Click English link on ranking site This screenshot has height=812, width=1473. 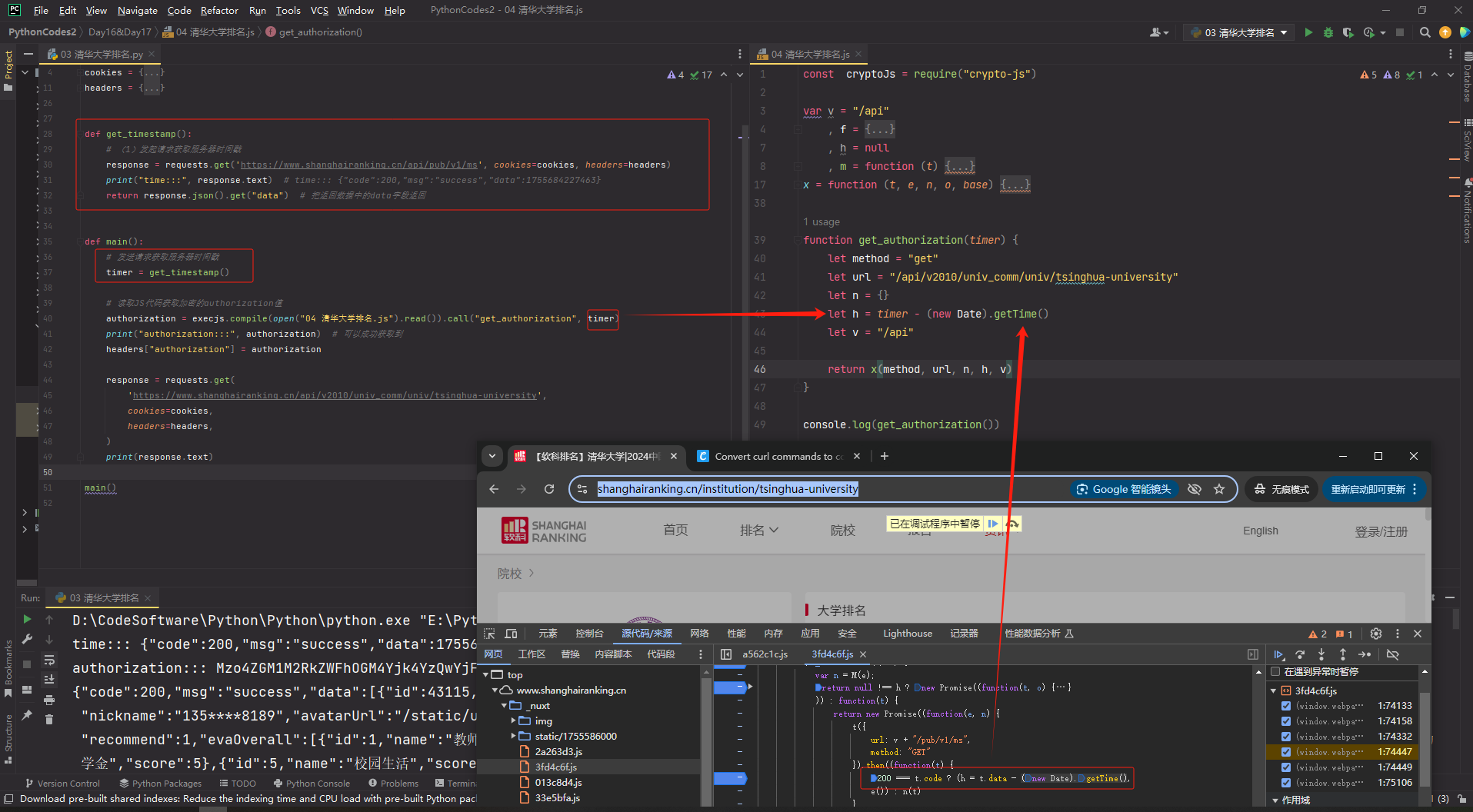(1261, 531)
